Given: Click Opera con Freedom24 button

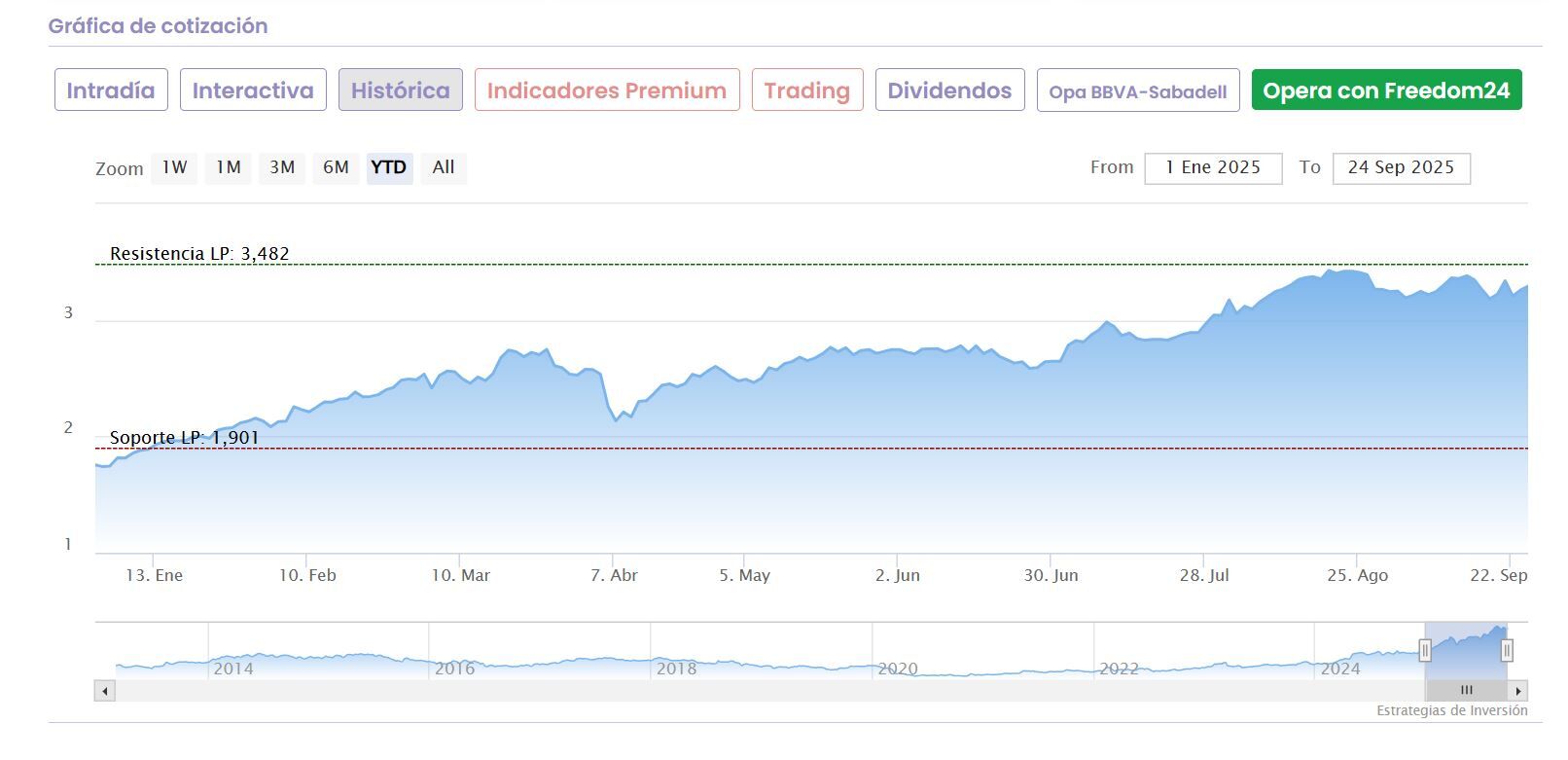Looking at the screenshot, I should coord(1386,90).
